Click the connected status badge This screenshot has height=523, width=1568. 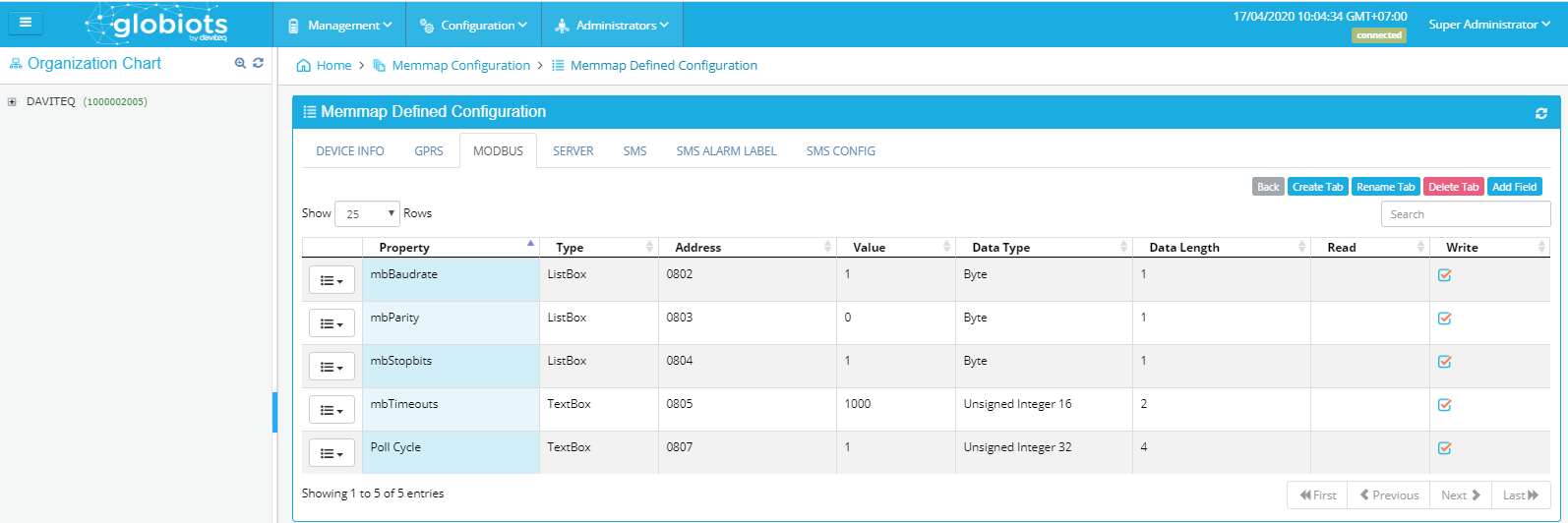click(1378, 35)
